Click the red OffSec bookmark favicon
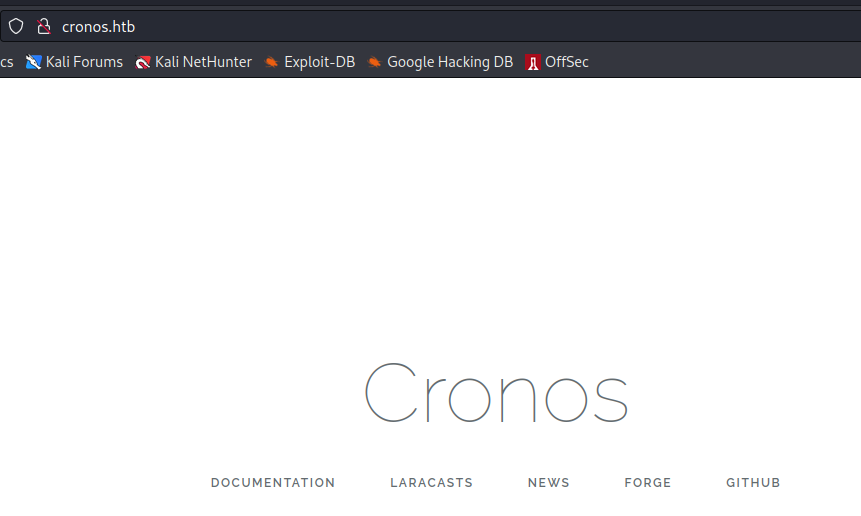 point(533,62)
